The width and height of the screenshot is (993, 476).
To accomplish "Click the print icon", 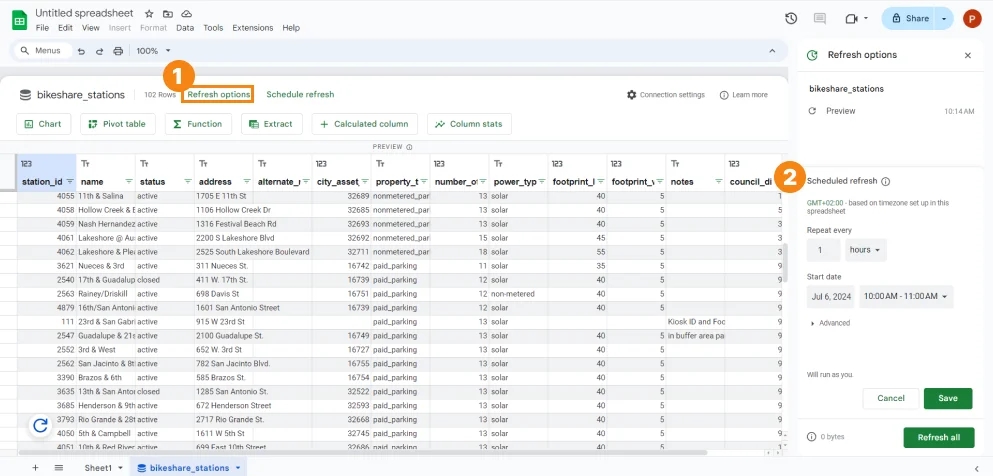I will [x=117, y=51].
